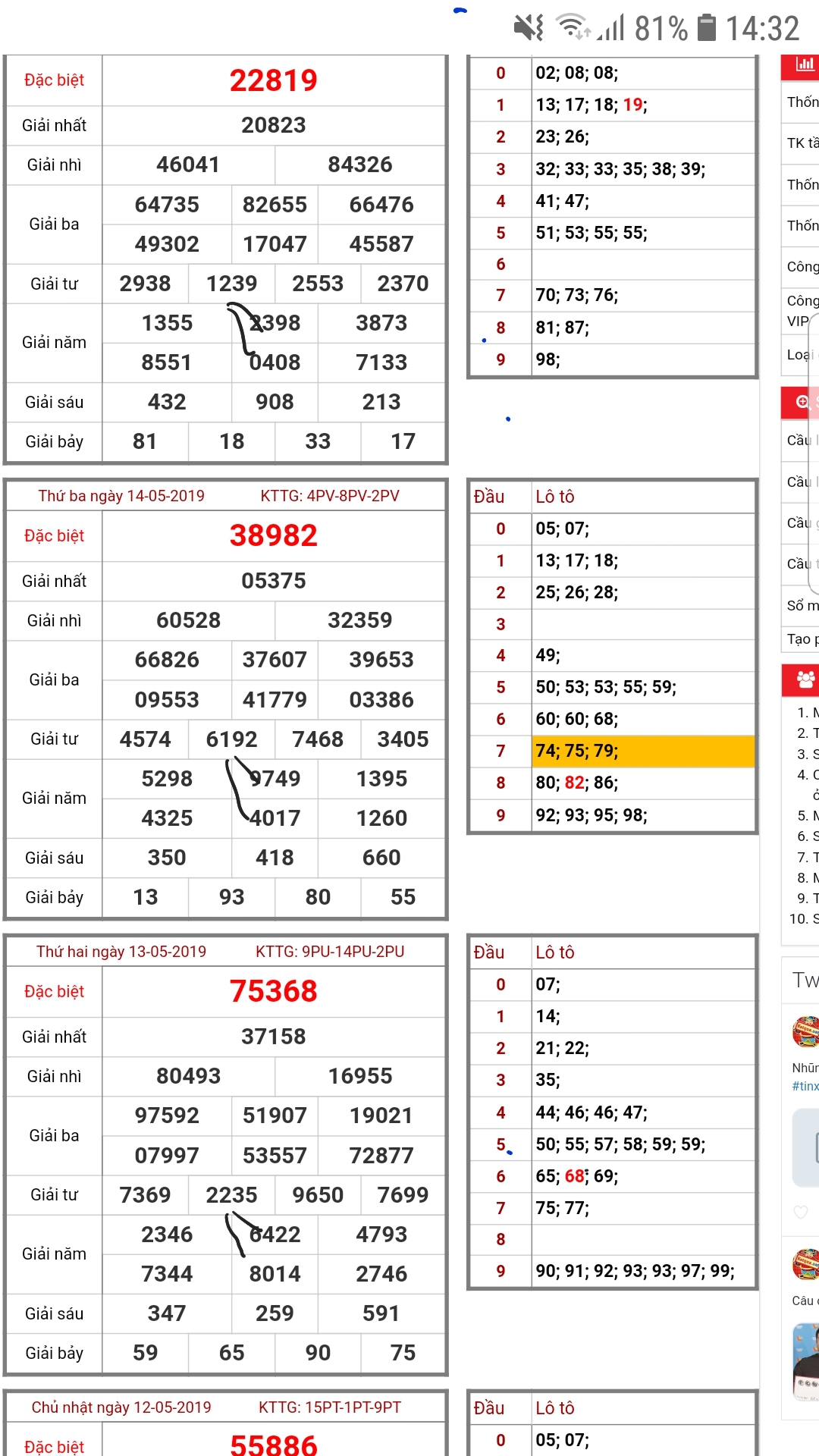Open sidebar link 'Tạo p'
The height and width of the screenshot is (1456, 819).
point(802,639)
